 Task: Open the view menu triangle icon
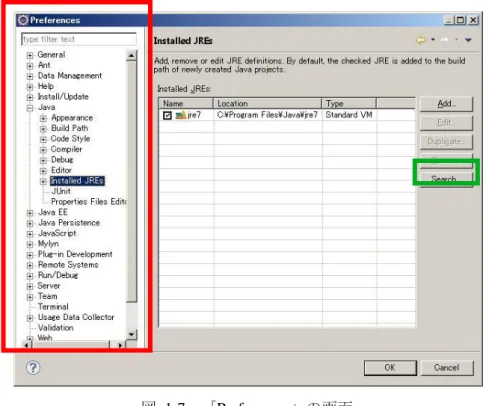point(468,40)
